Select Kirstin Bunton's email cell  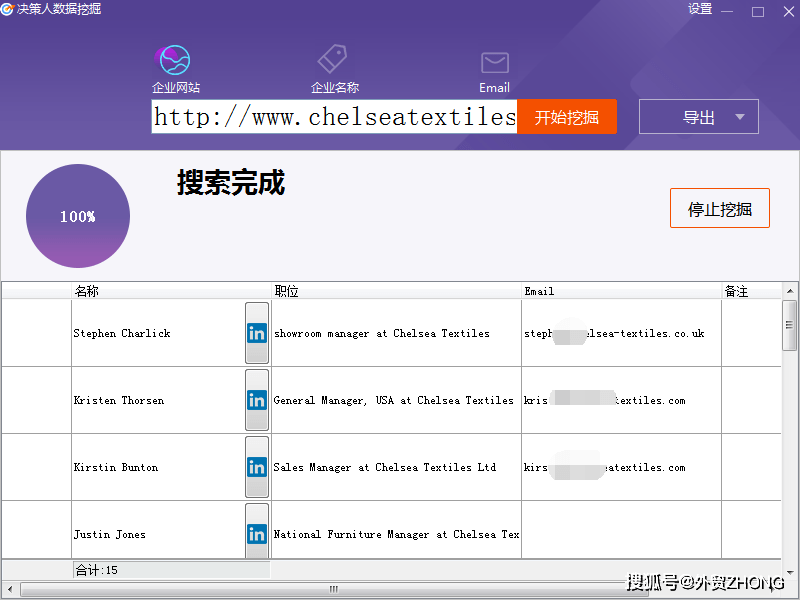click(621, 467)
